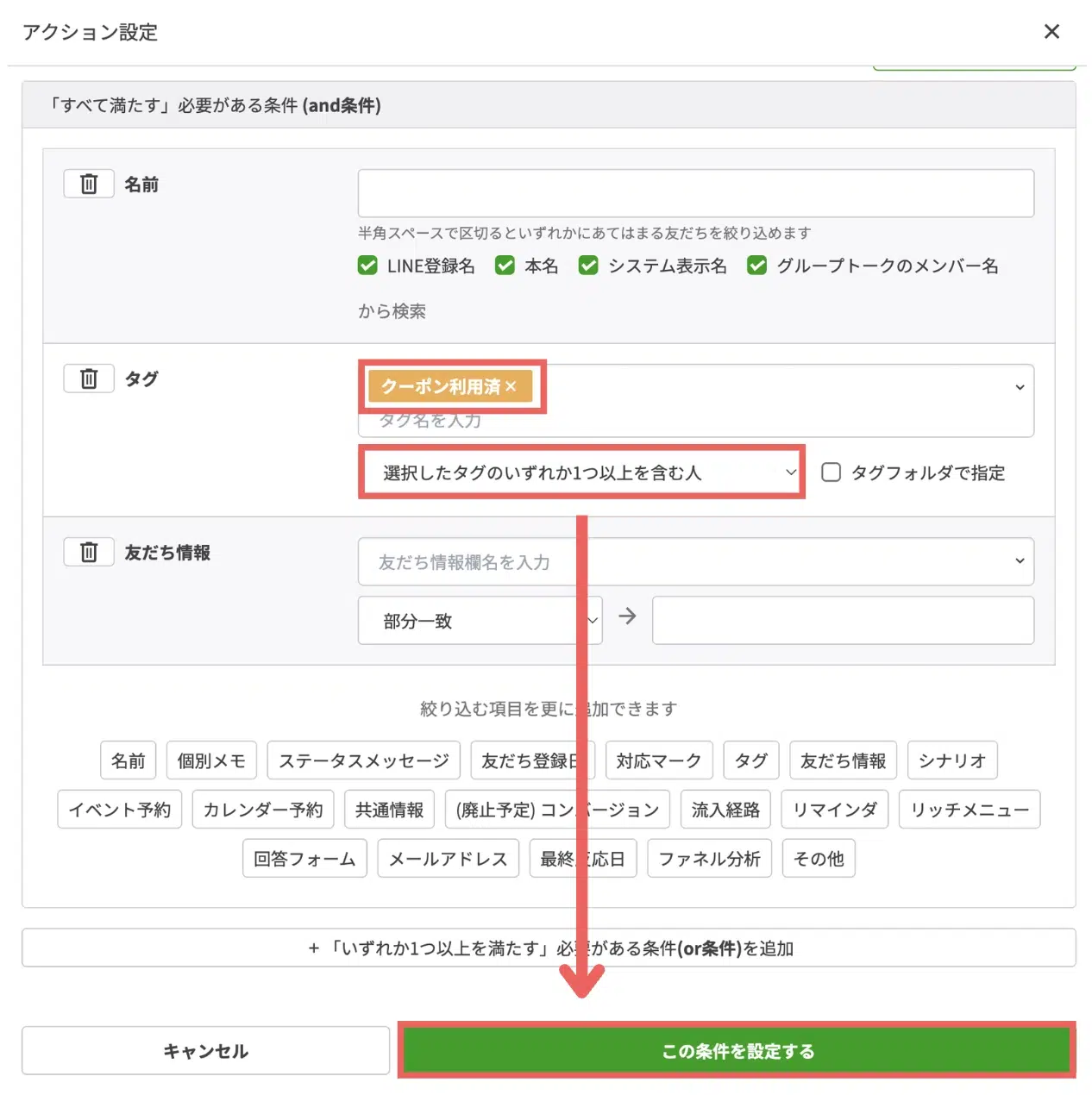Confirm with この条件を設定する button
This screenshot has height=1095, width=1092.
click(x=737, y=1050)
